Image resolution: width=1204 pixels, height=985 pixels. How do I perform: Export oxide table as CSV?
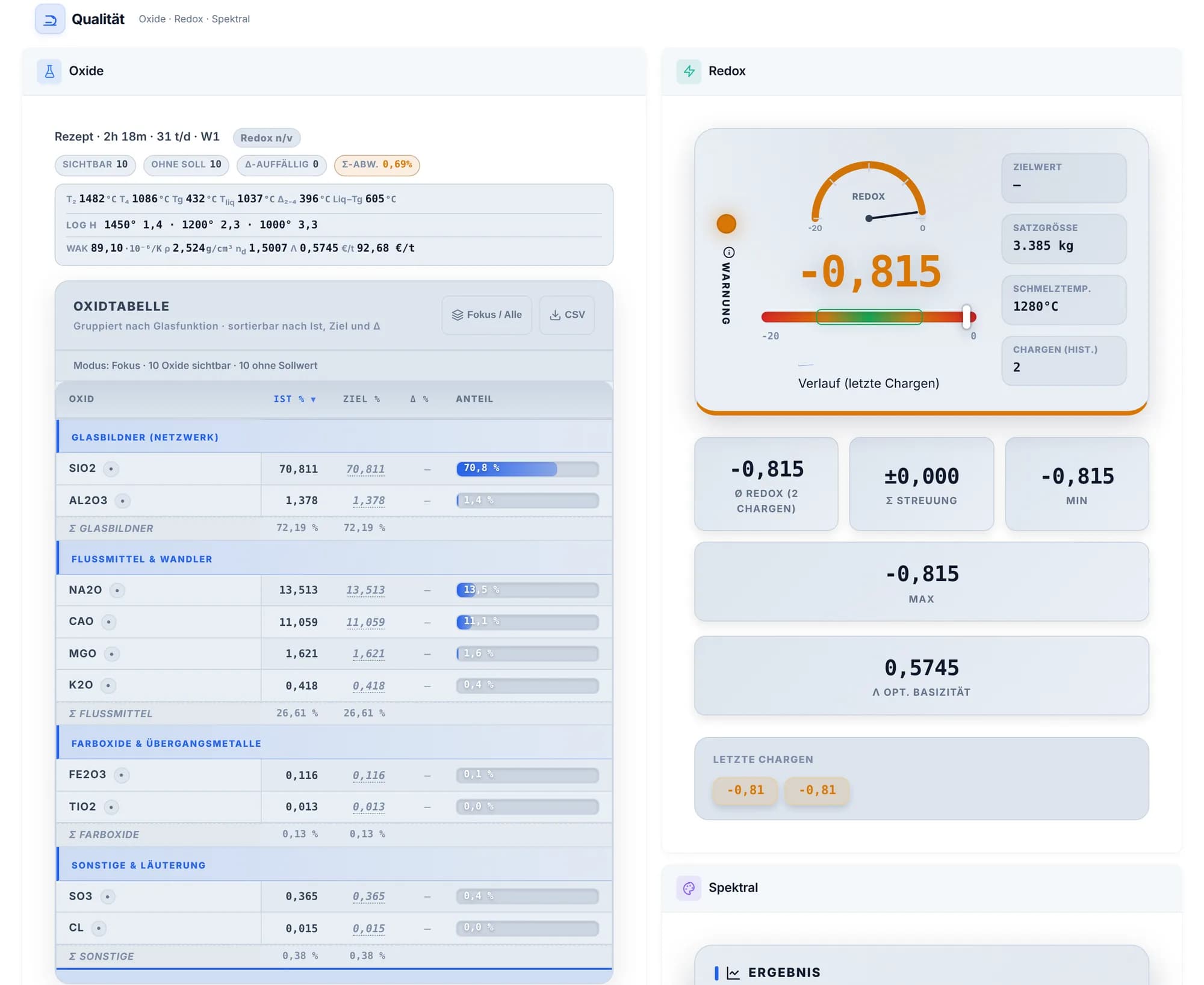coord(567,315)
